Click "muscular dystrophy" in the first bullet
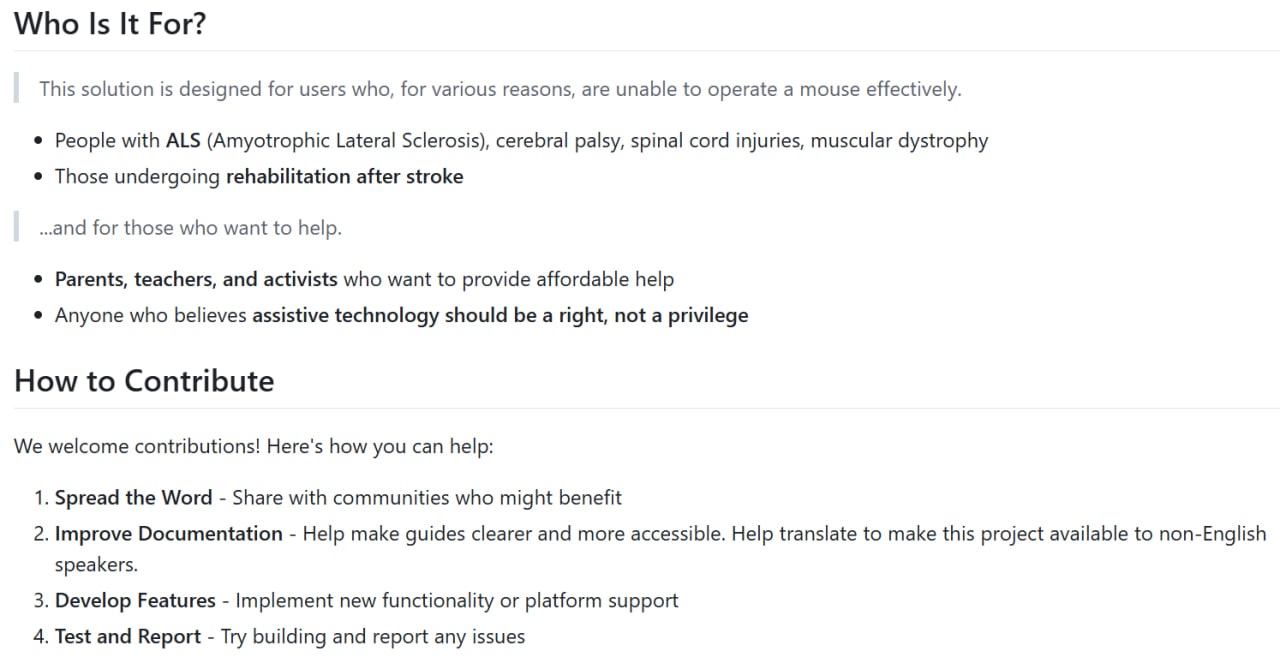 pyautogui.click(x=899, y=141)
